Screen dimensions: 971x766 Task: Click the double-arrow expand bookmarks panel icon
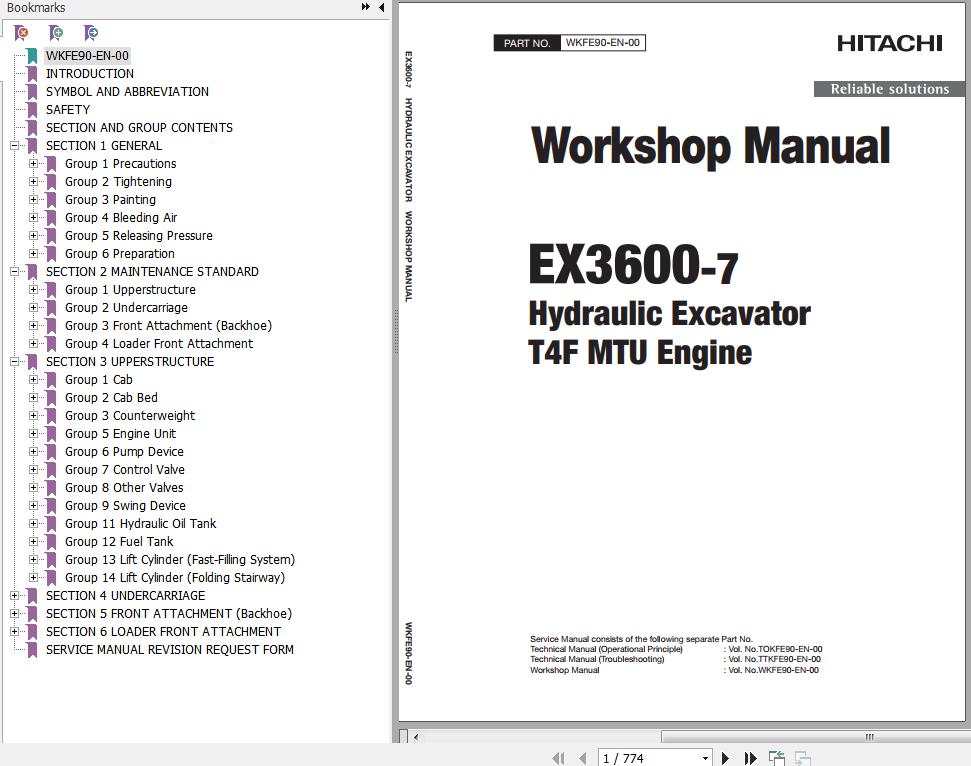pyautogui.click(x=365, y=7)
